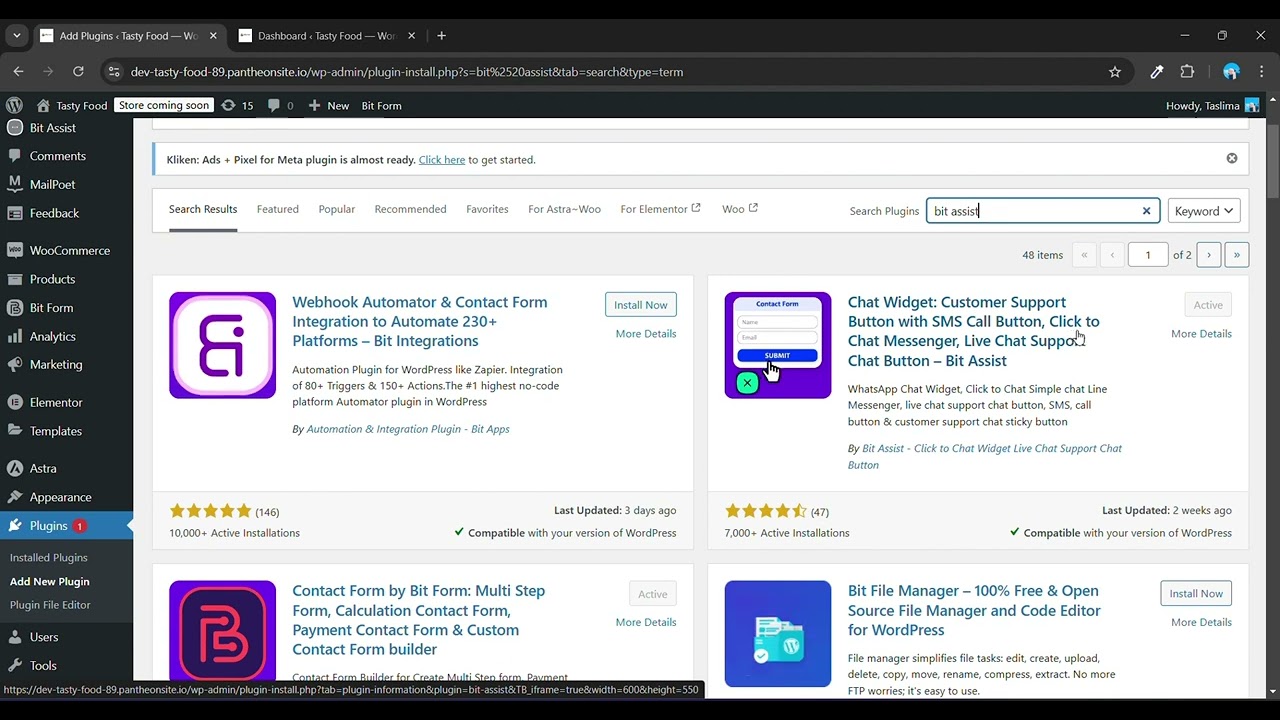Open the Products sidebar menu
Screen dimensions: 1280x720
coord(66,279)
